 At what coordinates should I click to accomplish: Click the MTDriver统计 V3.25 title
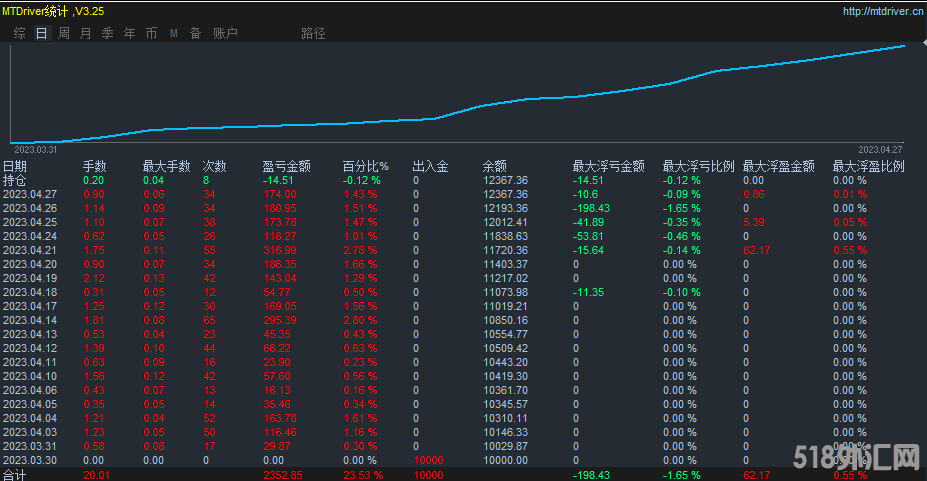click(52, 11)
